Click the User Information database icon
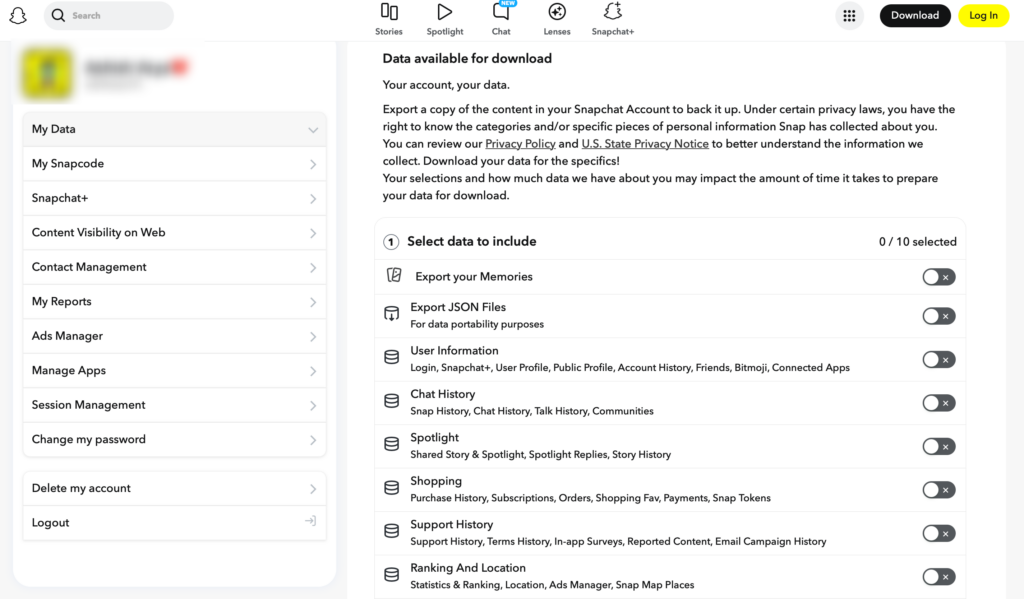The height and width of the screenshot is (599, 1024). pos(391,357)
